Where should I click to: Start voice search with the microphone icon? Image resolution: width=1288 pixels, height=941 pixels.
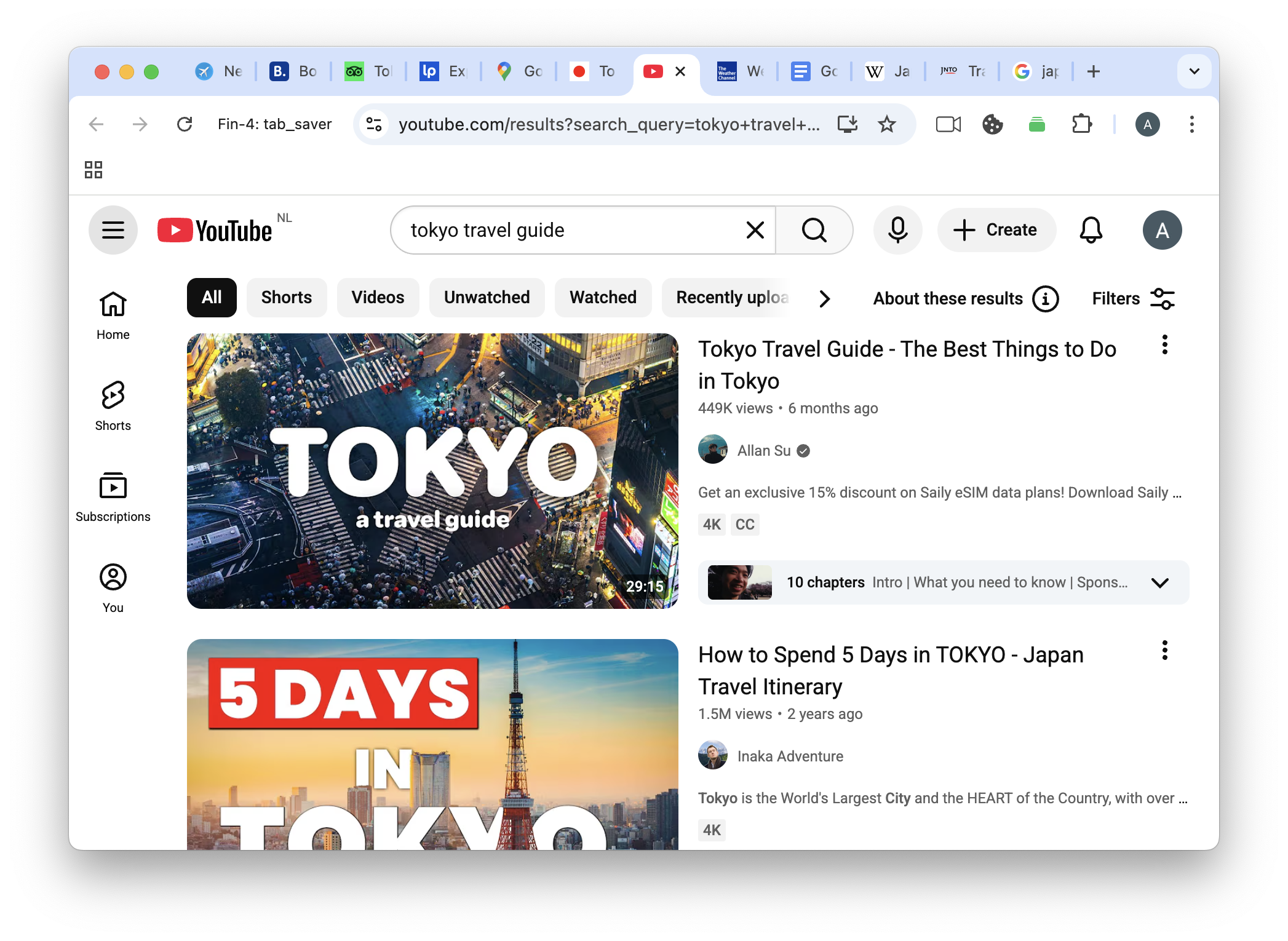tap(897, 229)
